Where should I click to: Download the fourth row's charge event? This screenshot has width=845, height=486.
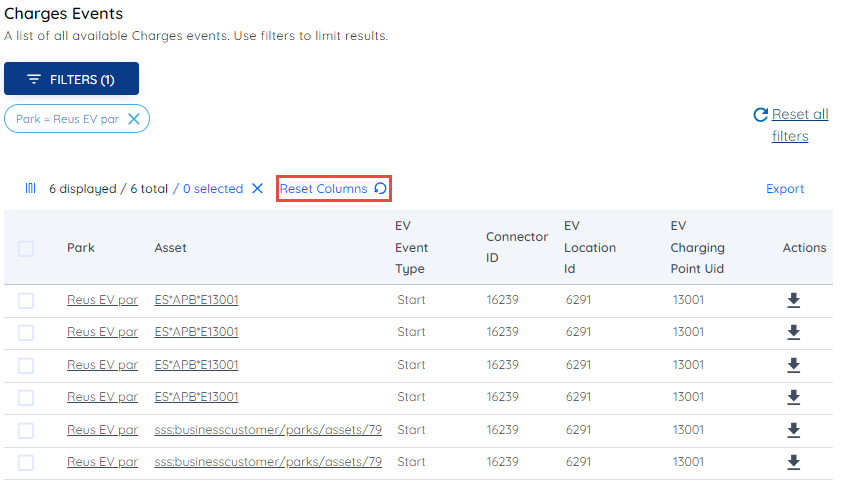click(x=793, y=397)
